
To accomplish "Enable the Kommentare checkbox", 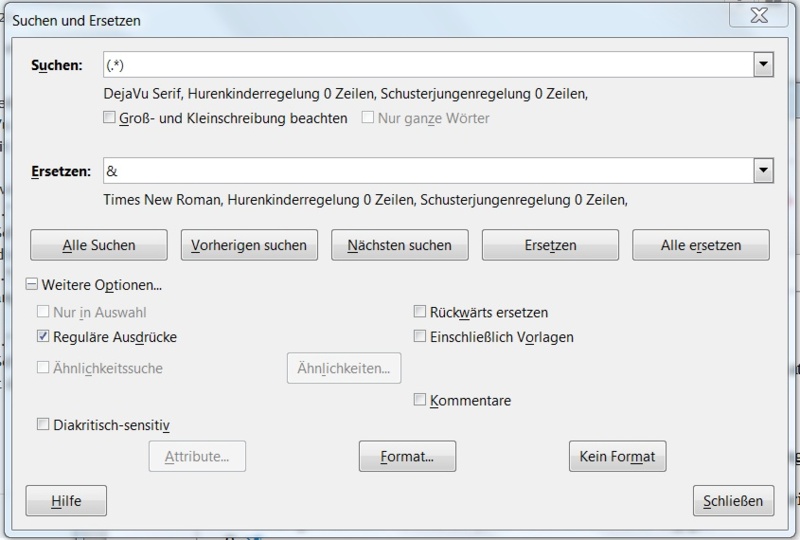I will (420, 400).
